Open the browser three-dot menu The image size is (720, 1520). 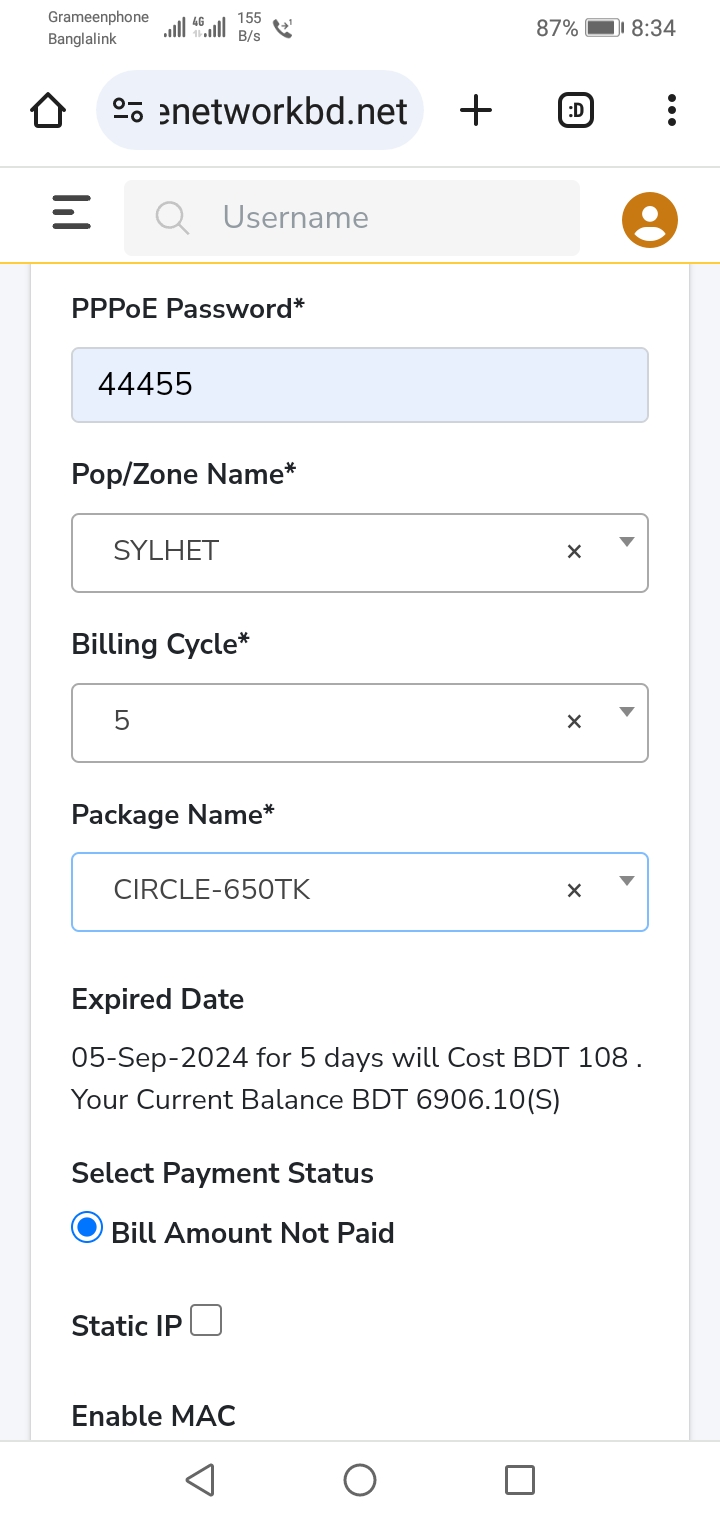[671, 110]
